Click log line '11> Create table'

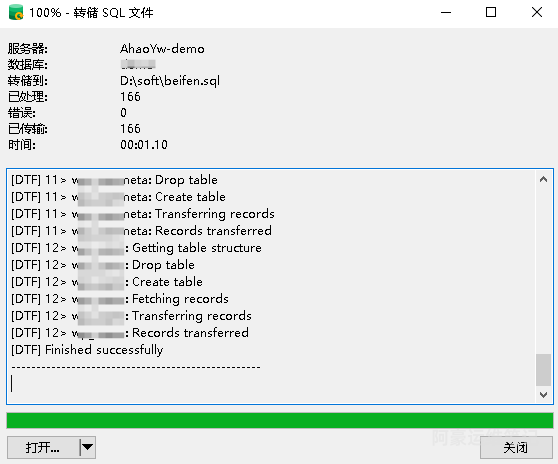(x=118, y=197)
